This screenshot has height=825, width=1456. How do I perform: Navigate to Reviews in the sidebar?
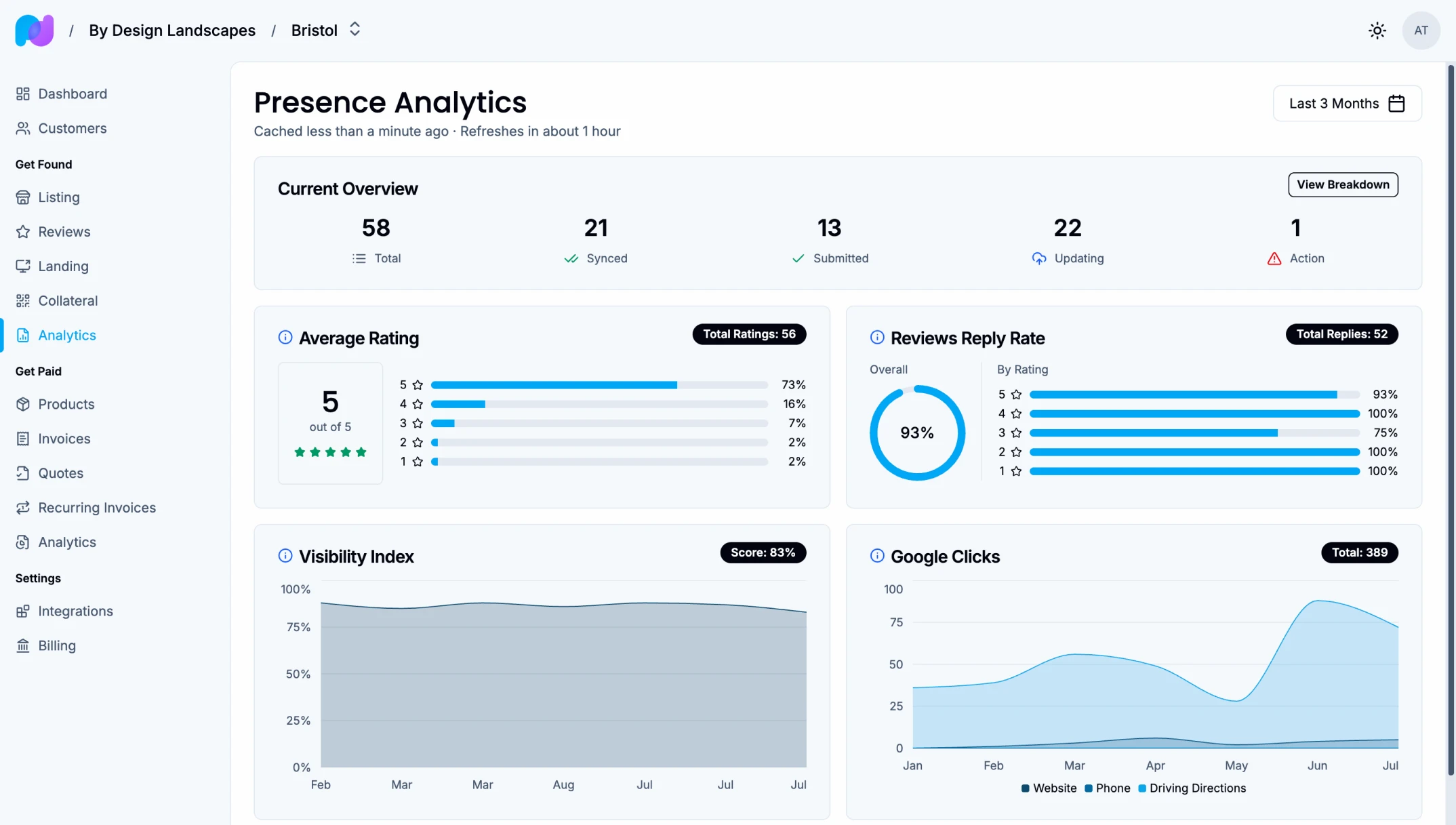click(64, 231)
